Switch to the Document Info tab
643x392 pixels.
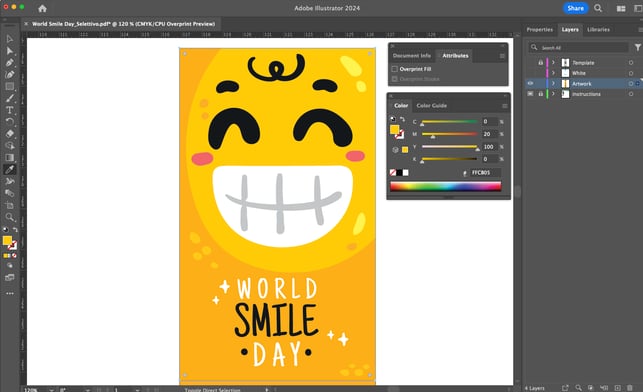tap(412, 56)
